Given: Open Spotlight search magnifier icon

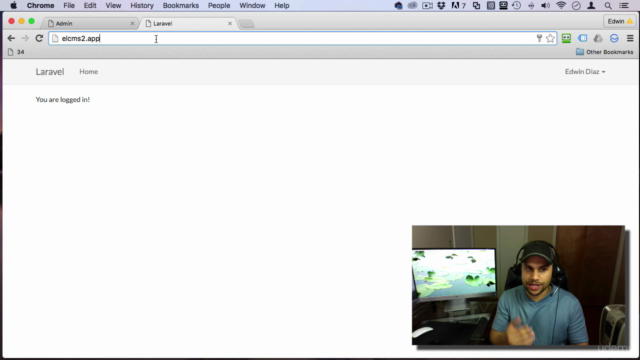Looking at the screenshot, I should pyautogui.click(x=608, y=6).
